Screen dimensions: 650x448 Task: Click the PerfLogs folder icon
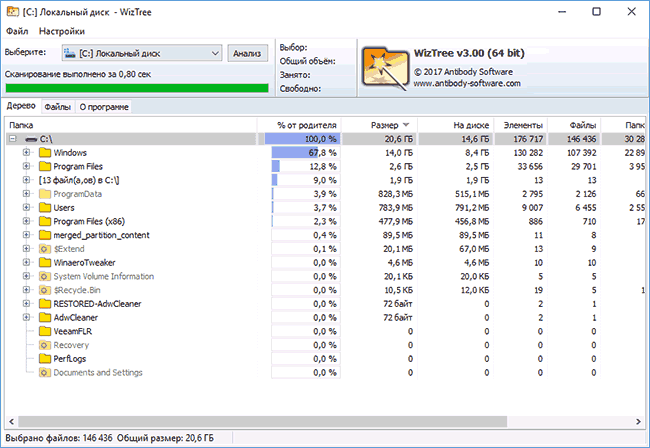[x=45, y=358]
